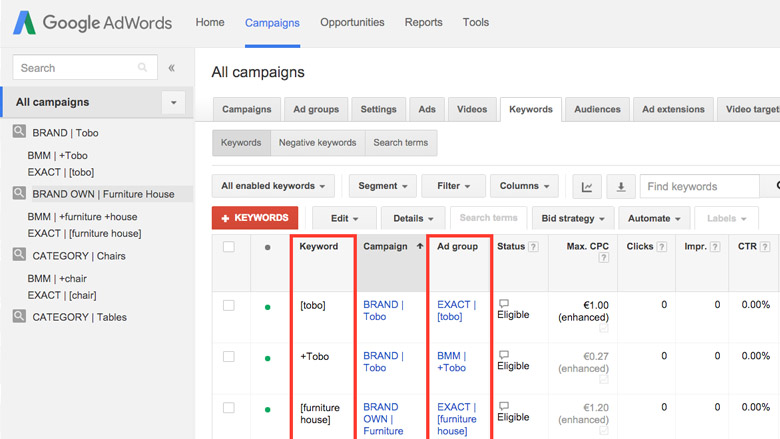Click the status dot column header

pyautogui.click(x=268, y=247)
